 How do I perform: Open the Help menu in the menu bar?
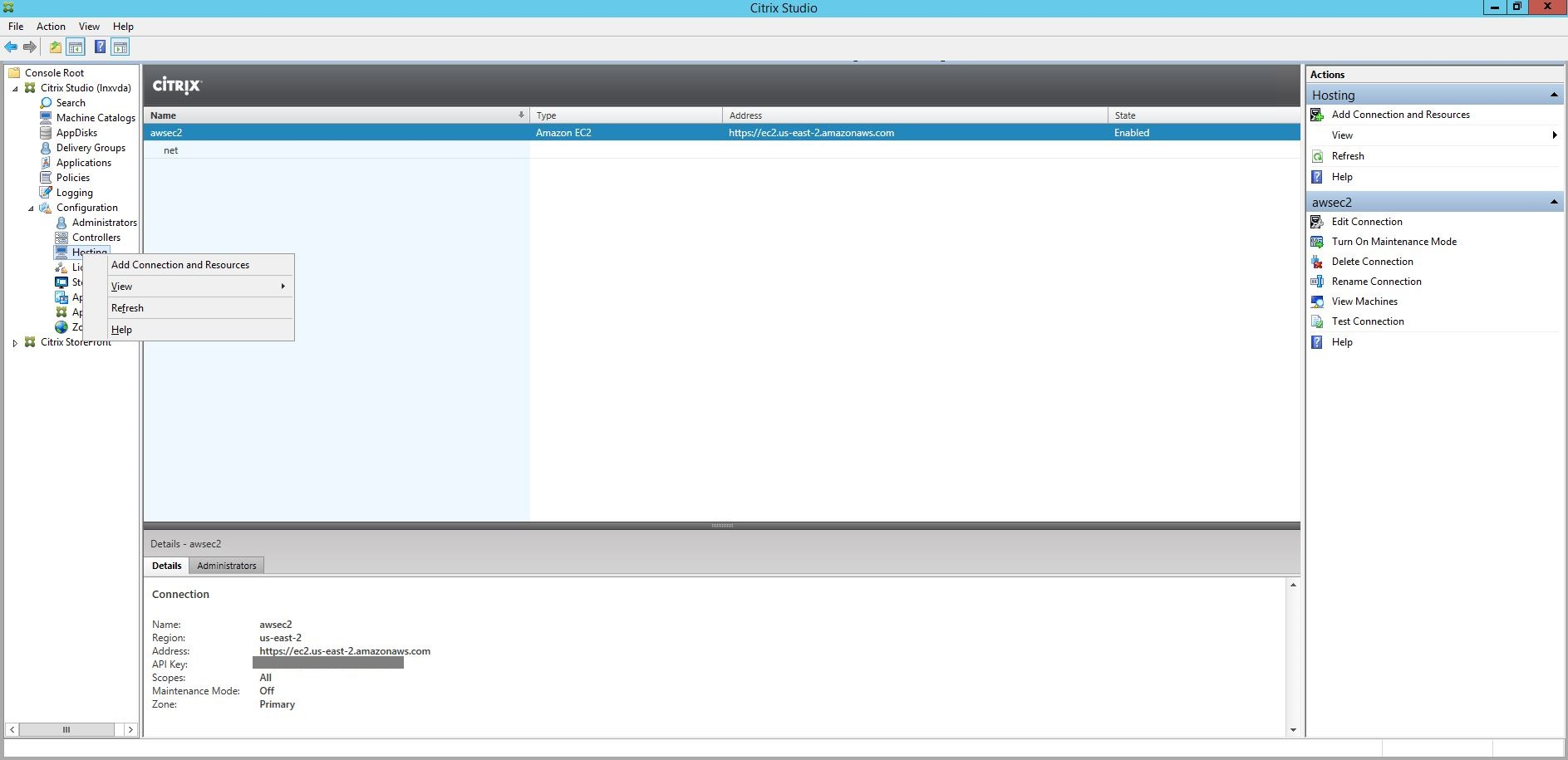pos(123,27)
